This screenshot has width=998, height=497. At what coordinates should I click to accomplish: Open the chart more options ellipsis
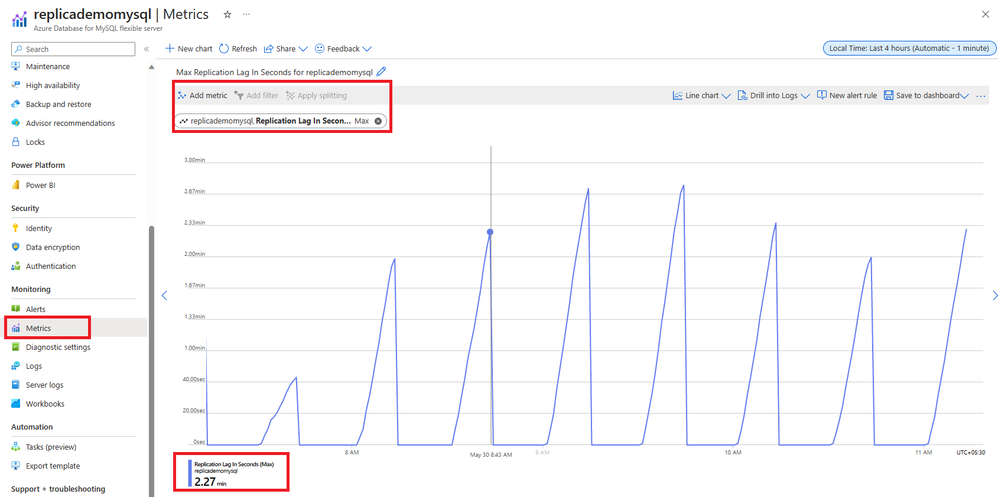980,95
